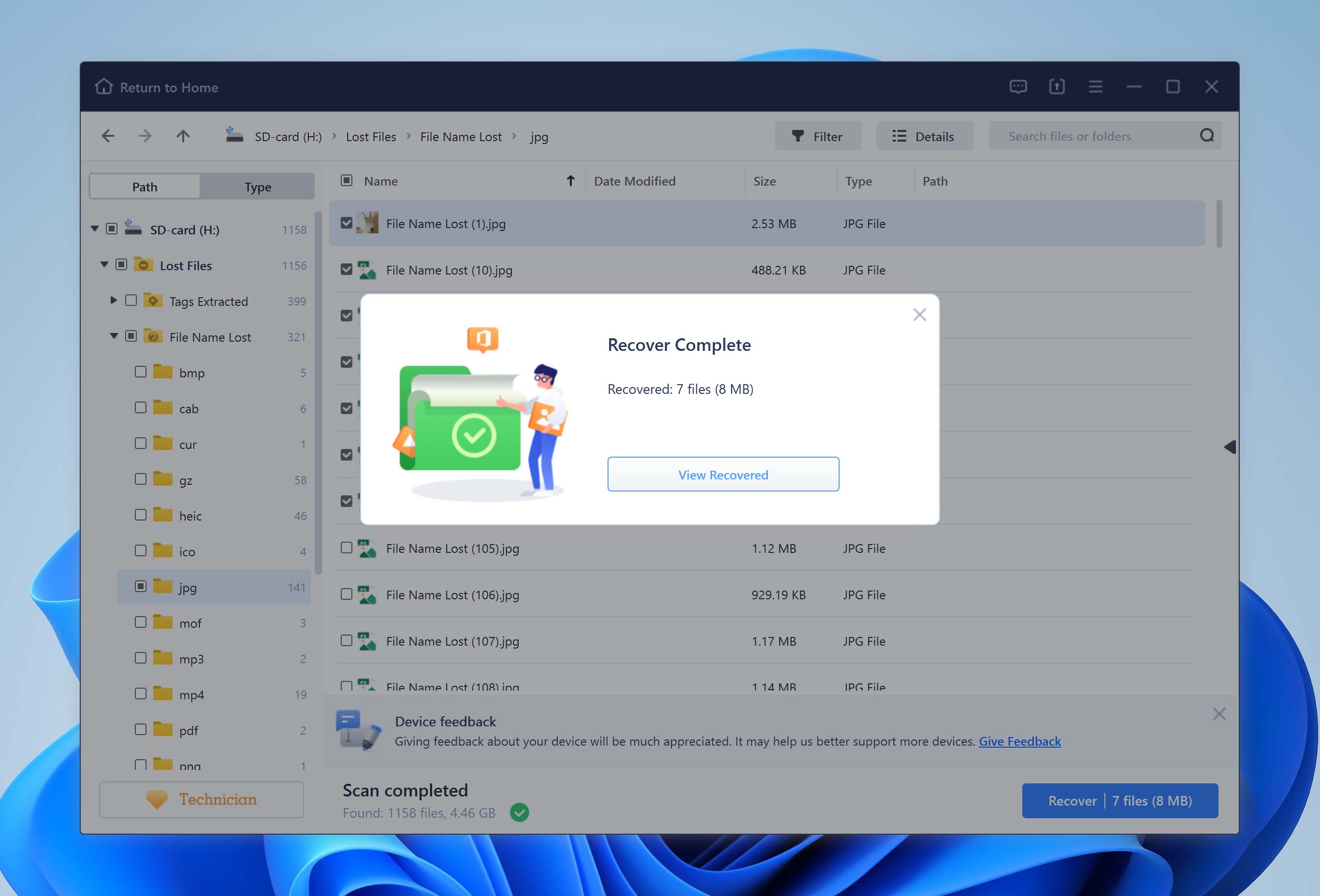The image size is (1320, 896).
Task: Check the bmp folder checkbox
Action: click(140, 372)
